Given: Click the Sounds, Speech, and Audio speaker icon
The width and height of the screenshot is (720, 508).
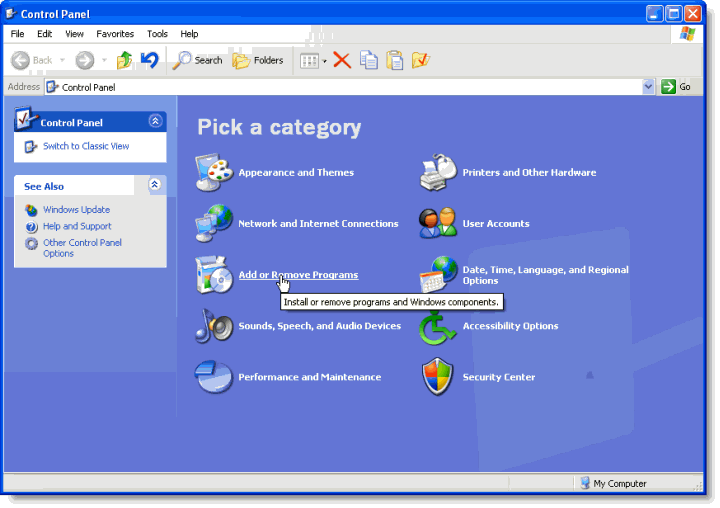Looking at the screenshot, I should 214,326.
